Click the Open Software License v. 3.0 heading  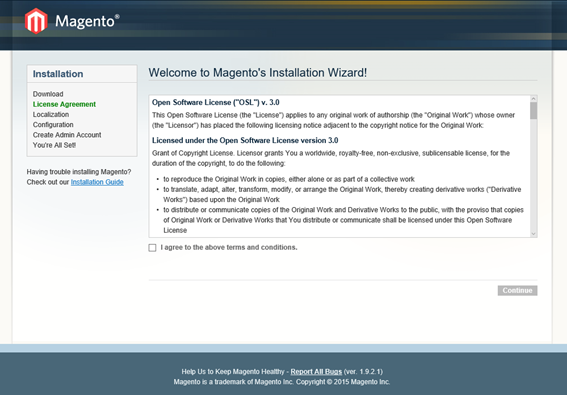point(216,102)
